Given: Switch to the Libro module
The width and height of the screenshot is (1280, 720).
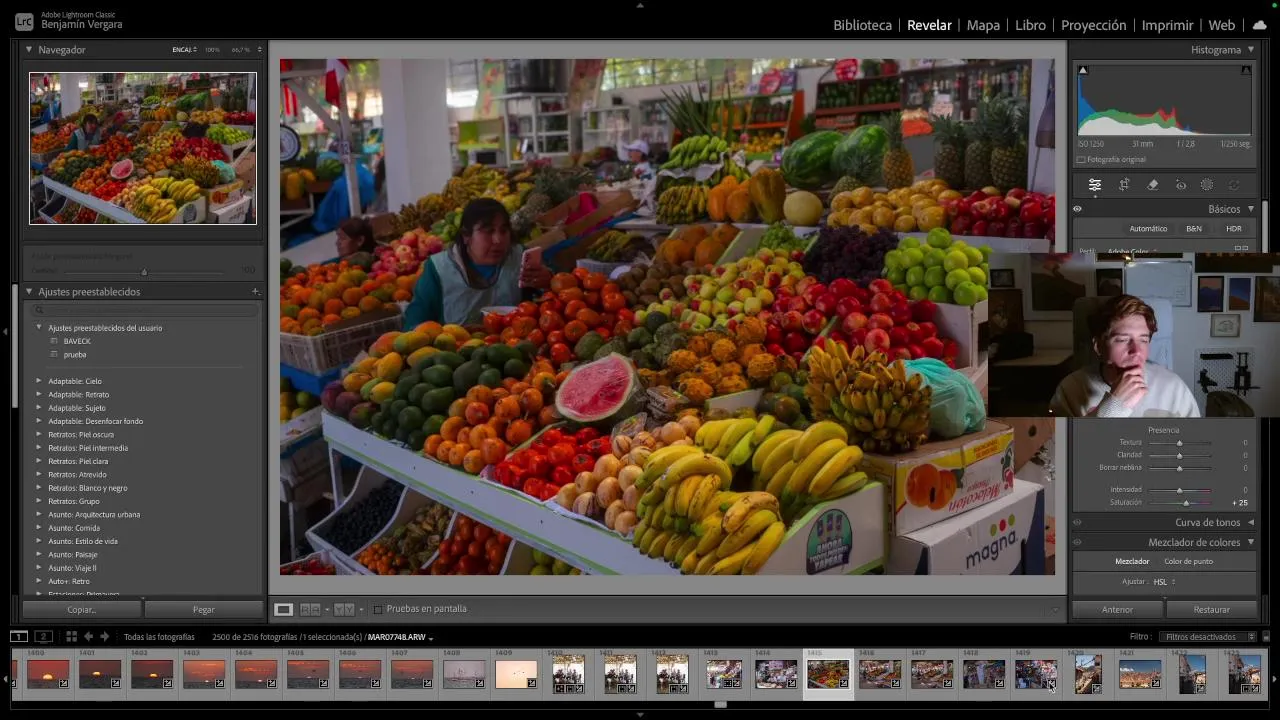Looking at the screenshot, I should point(1030,25).
